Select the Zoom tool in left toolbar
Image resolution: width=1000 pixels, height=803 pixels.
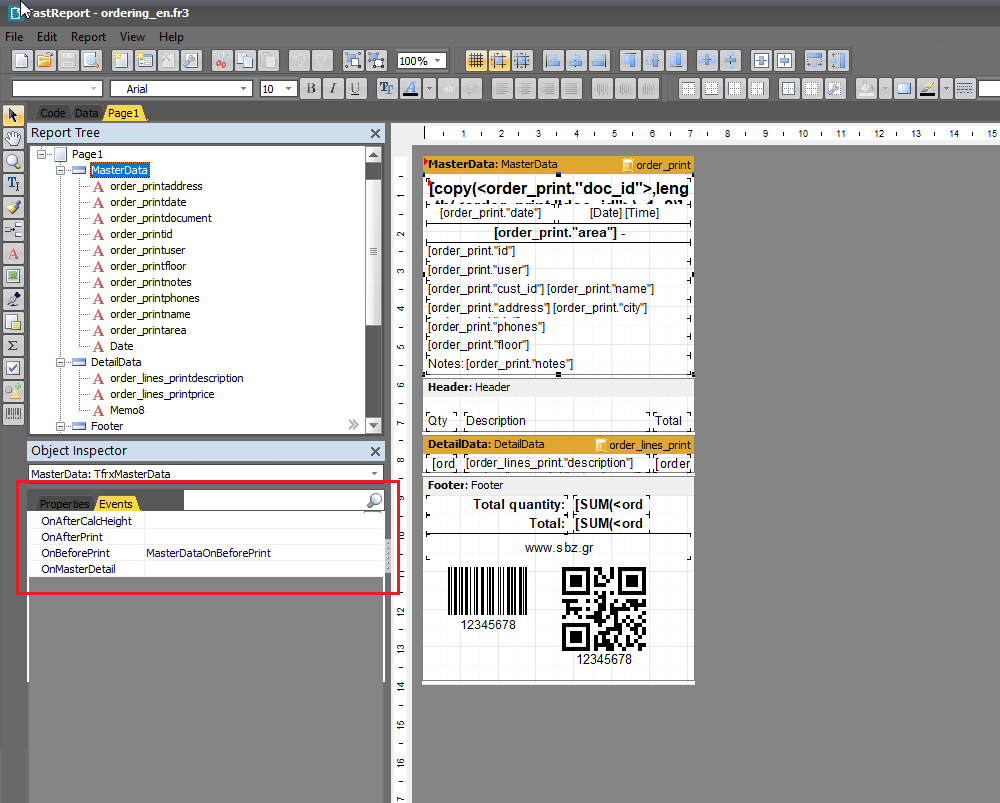(x=13, y=161)
